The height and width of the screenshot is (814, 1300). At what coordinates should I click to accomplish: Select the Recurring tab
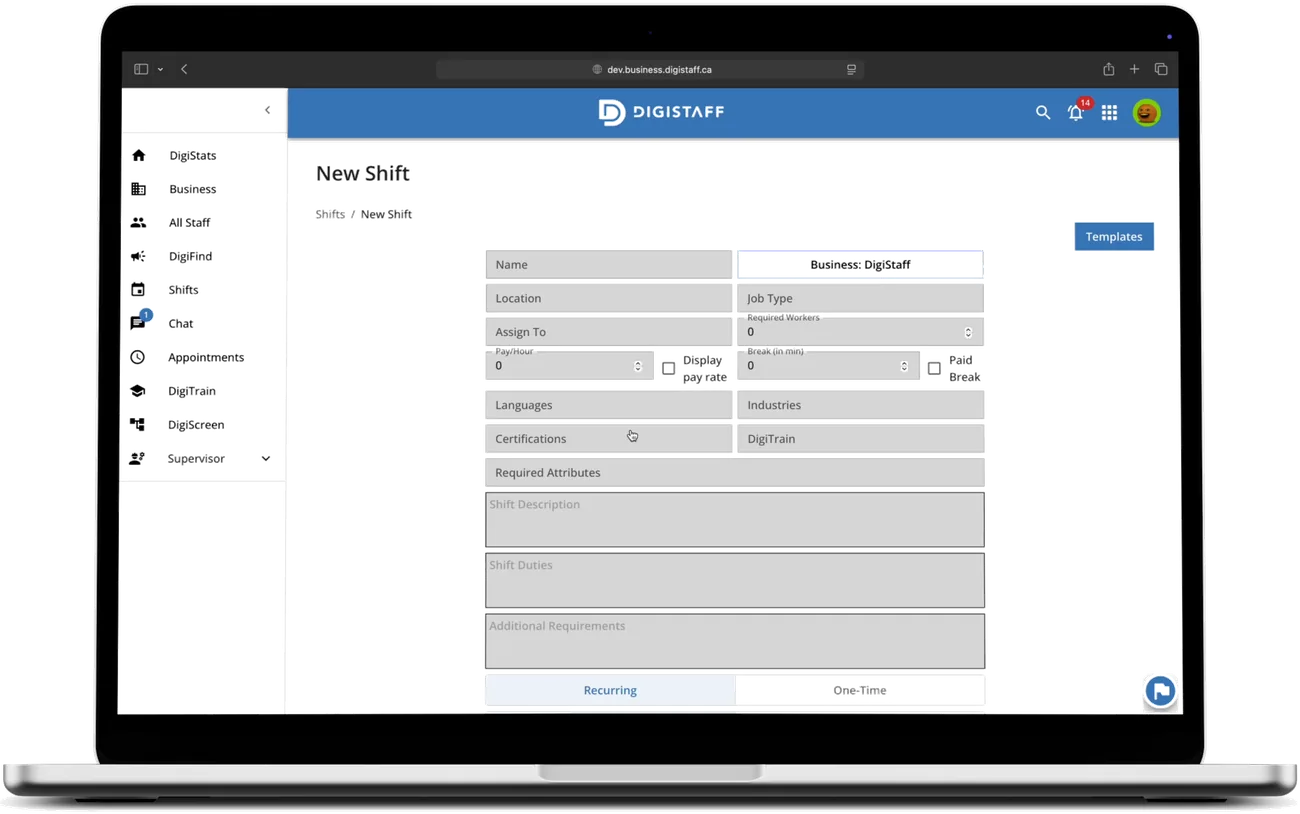(x=610, y=690)
